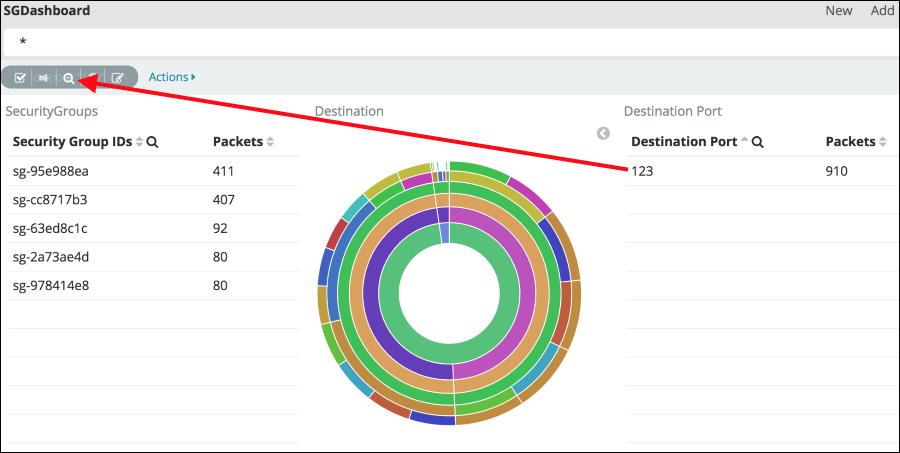Screen dimensions: 900x453
Task: Click packet count 411
Action: pyautogui.click(x=223, y=171)
